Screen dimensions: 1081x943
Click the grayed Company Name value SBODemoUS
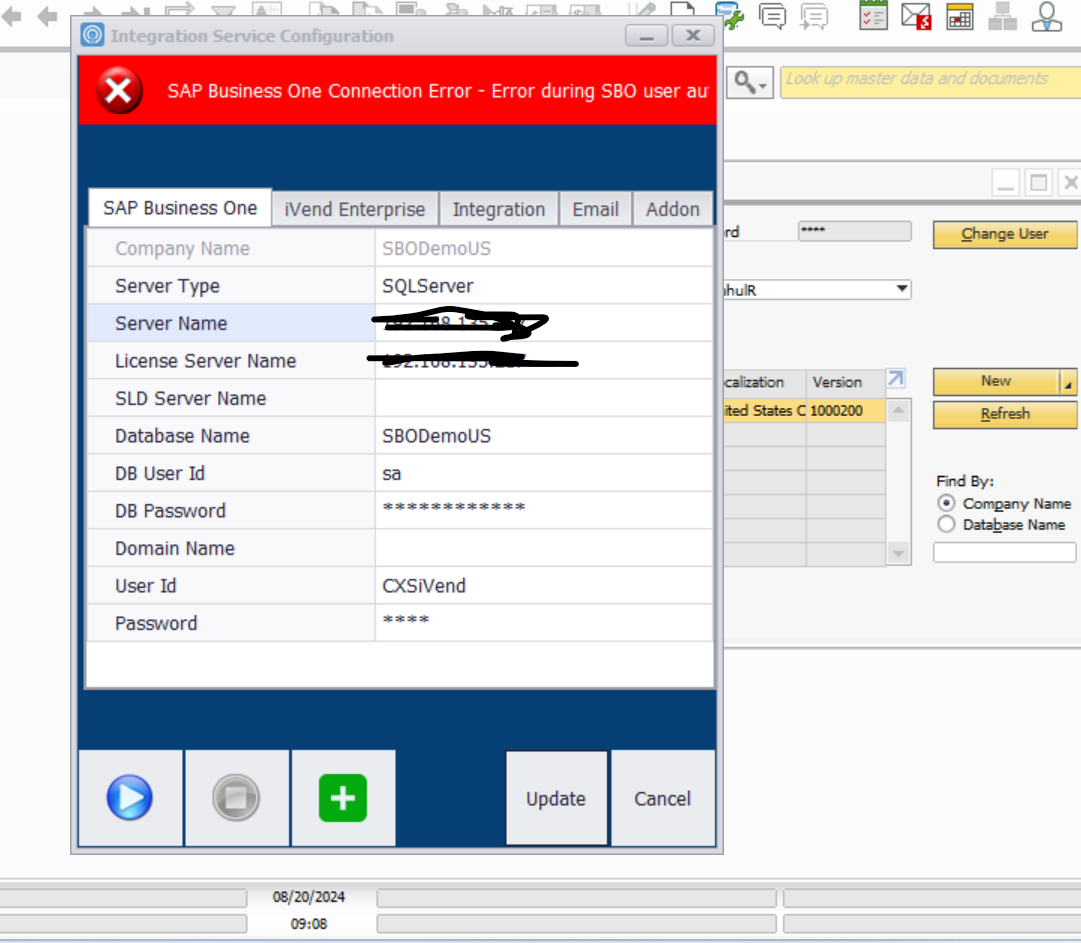(543, 248)
